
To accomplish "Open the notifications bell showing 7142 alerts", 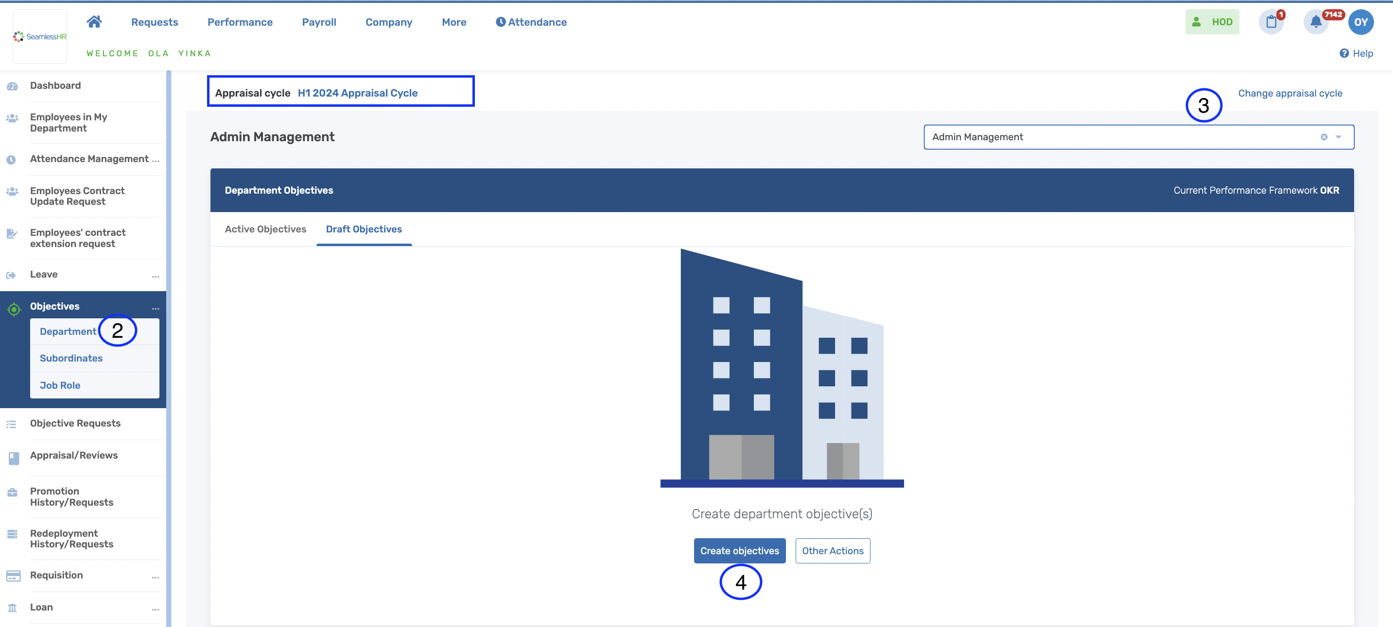I will (1316, 21).
